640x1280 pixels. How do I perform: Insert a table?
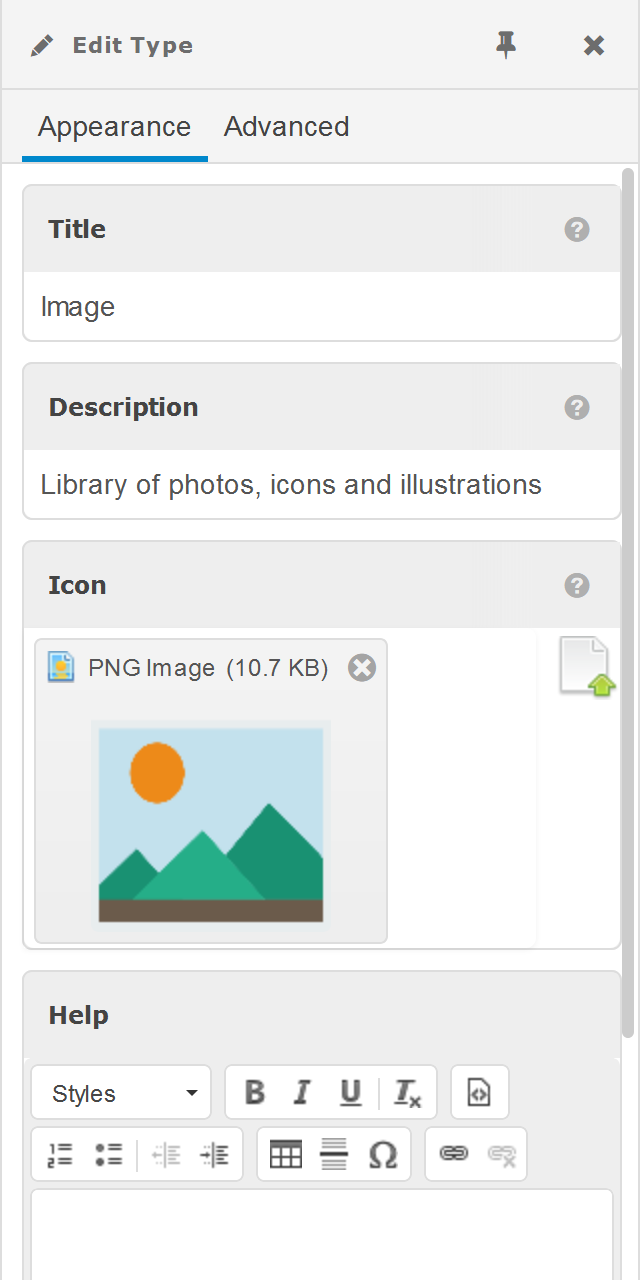coord(286,1155)
